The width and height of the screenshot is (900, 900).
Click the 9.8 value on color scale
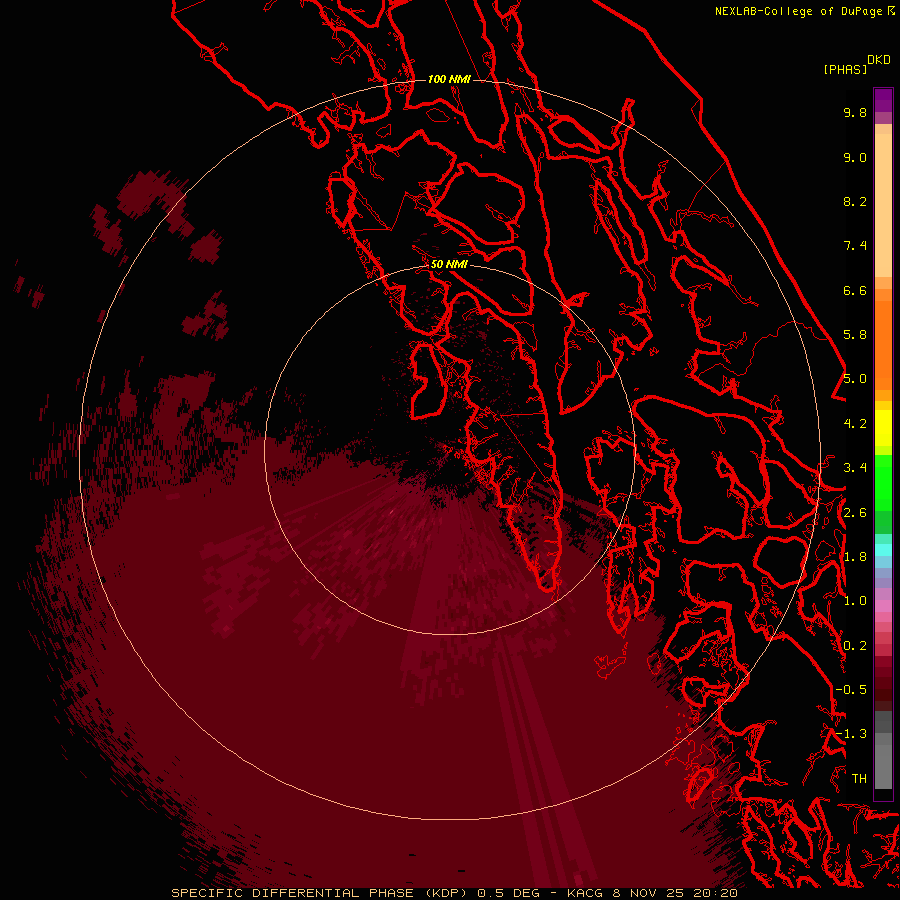(x=855, y=112)
